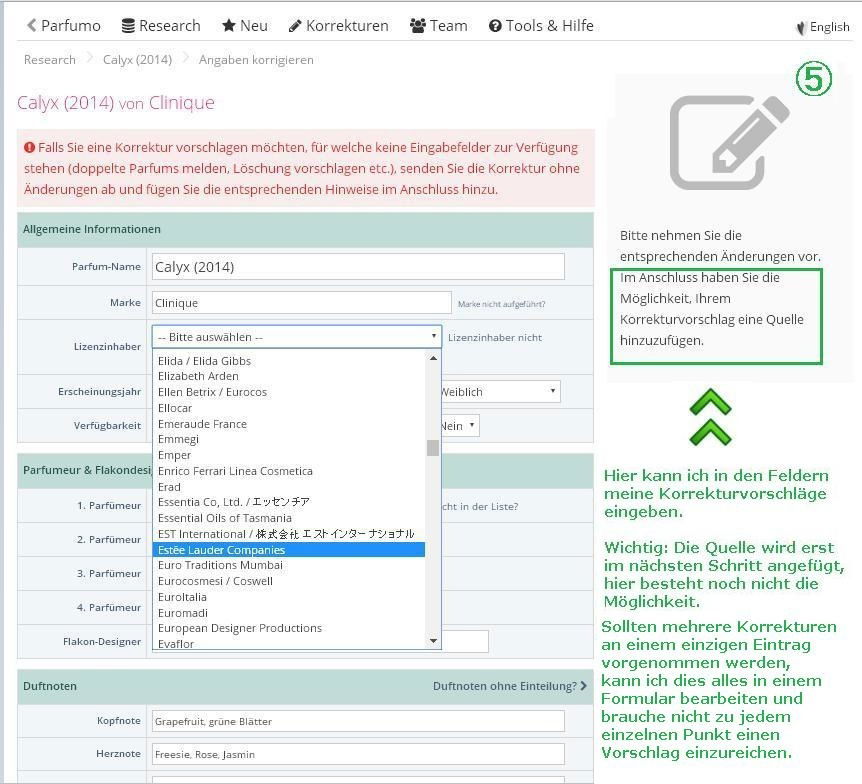
Task: Pick 'Emper' from the list
Action: pyautogui.click(x=289, y=455)
